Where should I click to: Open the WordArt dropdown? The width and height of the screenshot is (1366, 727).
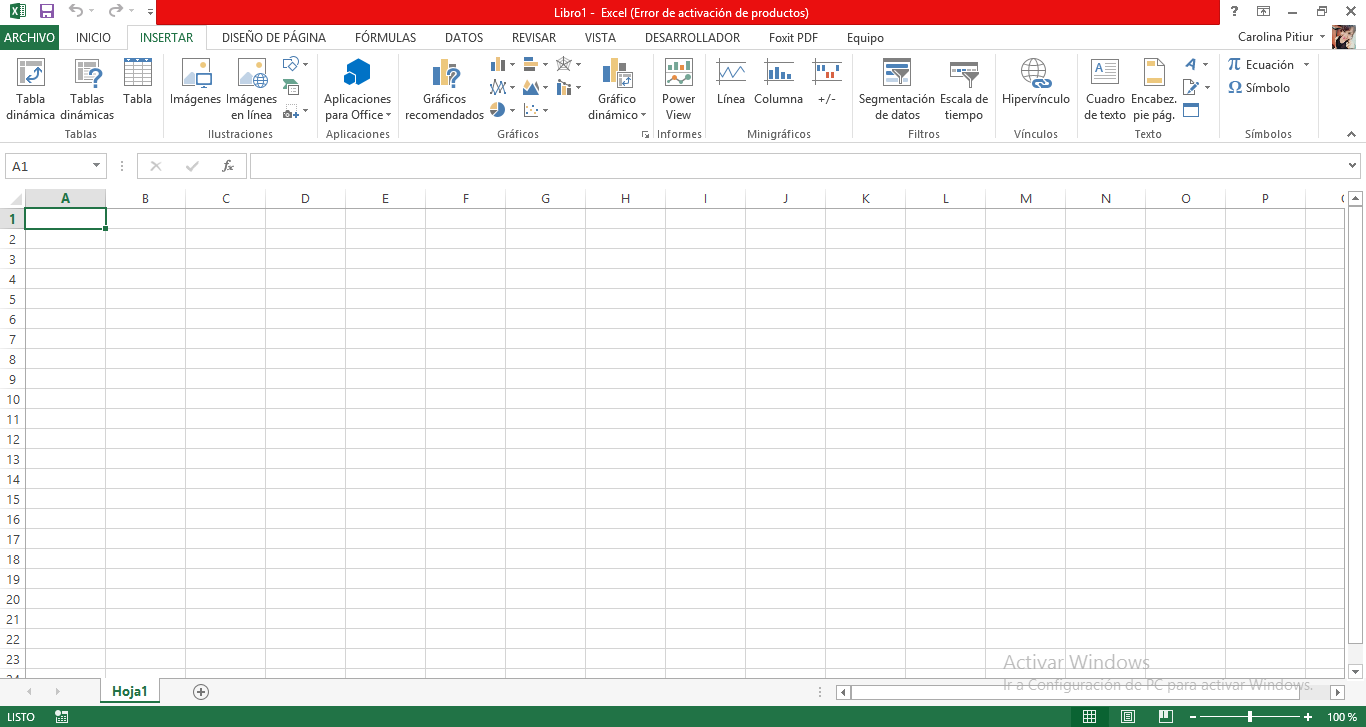click(1196, 64)
